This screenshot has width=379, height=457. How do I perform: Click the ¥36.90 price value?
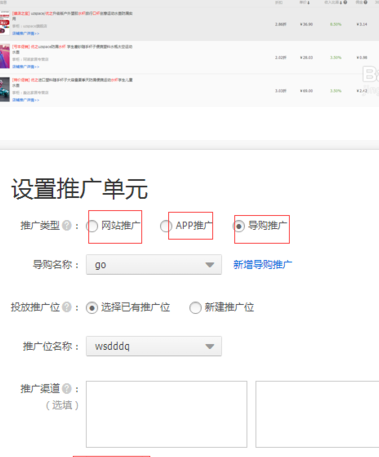[x=306, y=24]
